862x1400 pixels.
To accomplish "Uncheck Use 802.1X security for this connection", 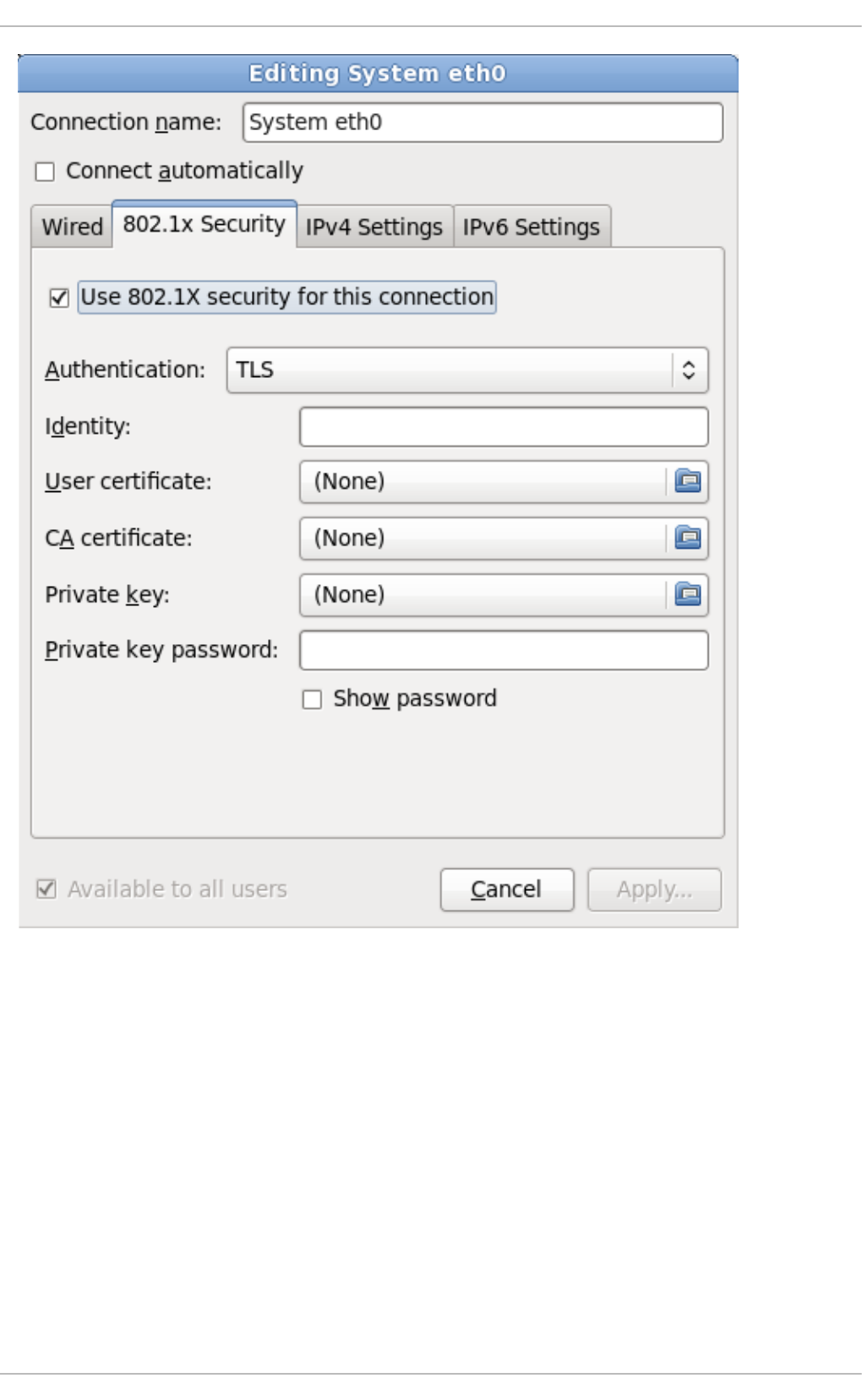I will click(x=59, y=298).
